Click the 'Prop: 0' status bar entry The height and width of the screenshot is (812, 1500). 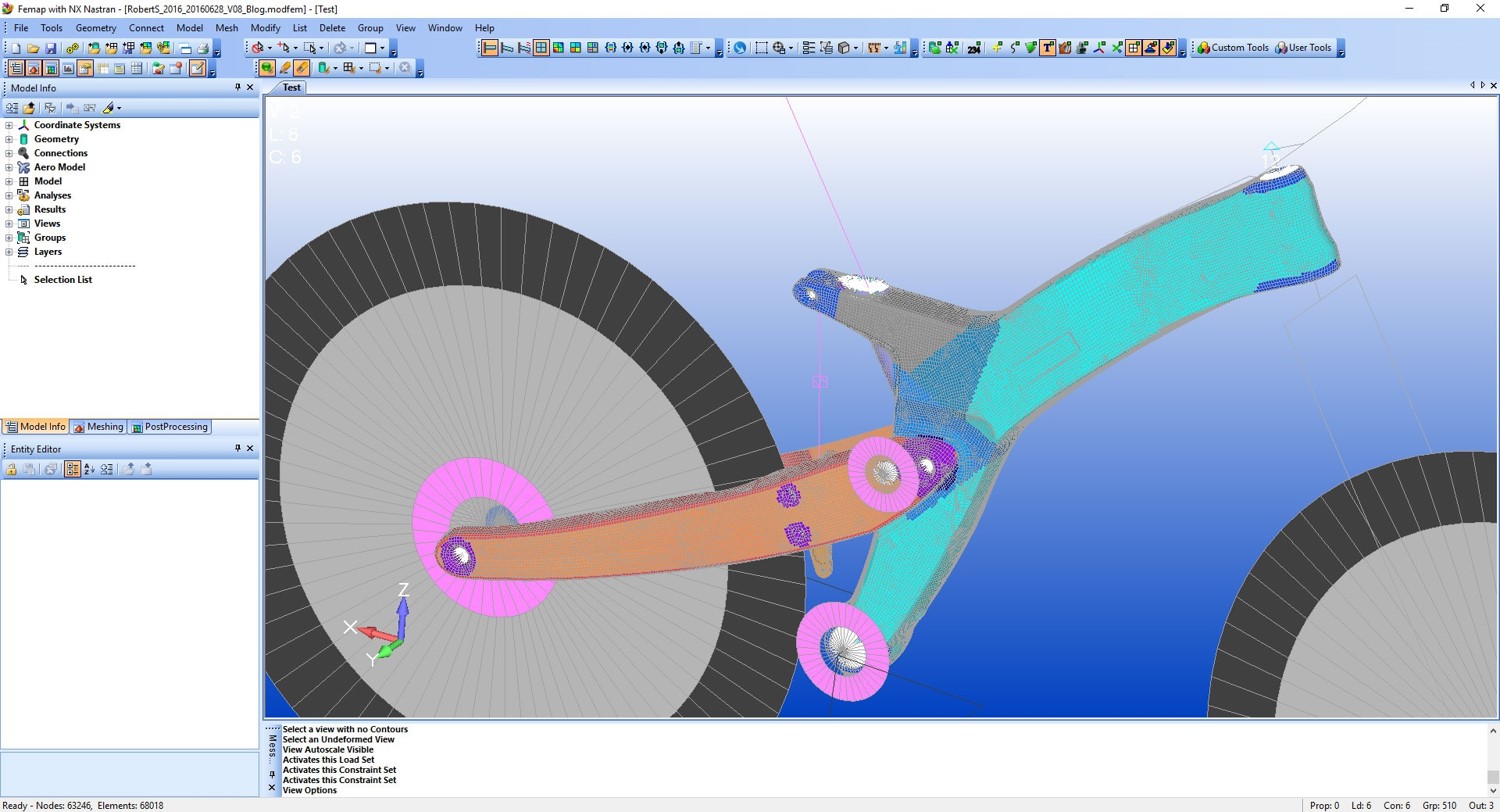pos(1323,805)
